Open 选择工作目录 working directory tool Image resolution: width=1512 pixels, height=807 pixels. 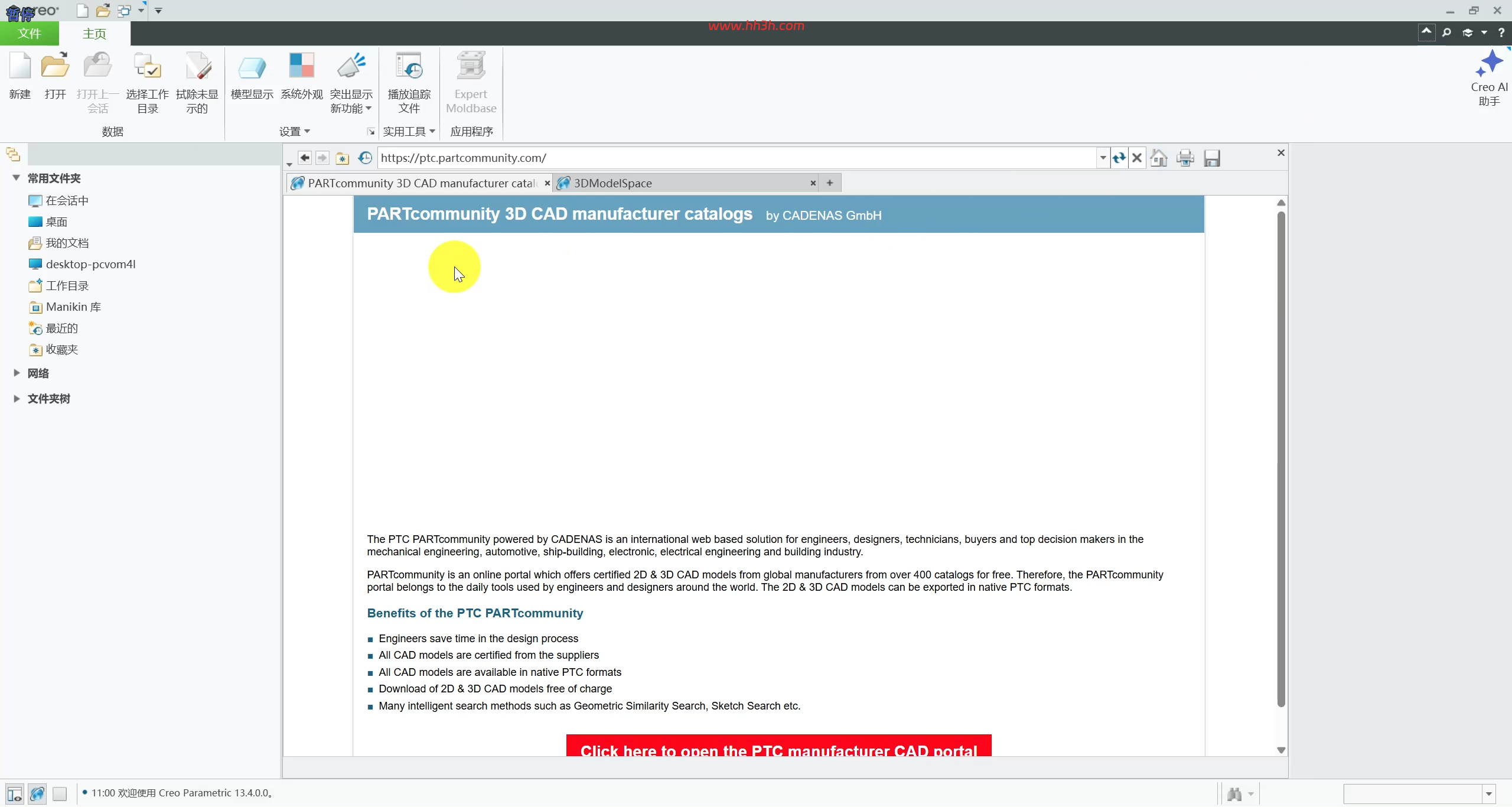[x=147, y=83]
